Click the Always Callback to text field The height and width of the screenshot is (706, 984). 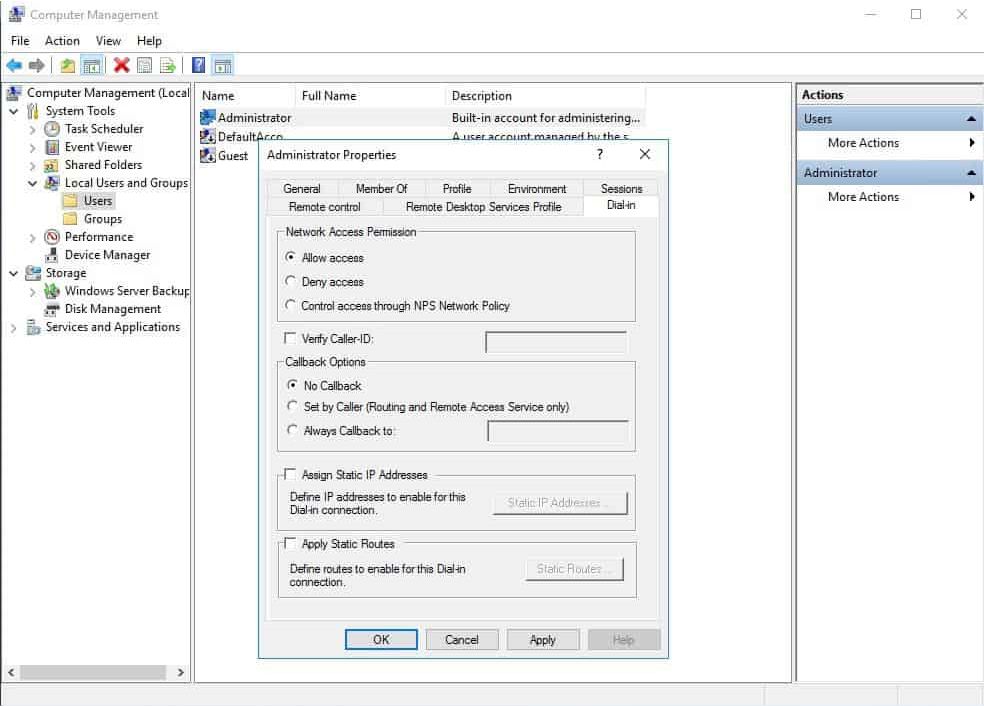tap(558, 431)
